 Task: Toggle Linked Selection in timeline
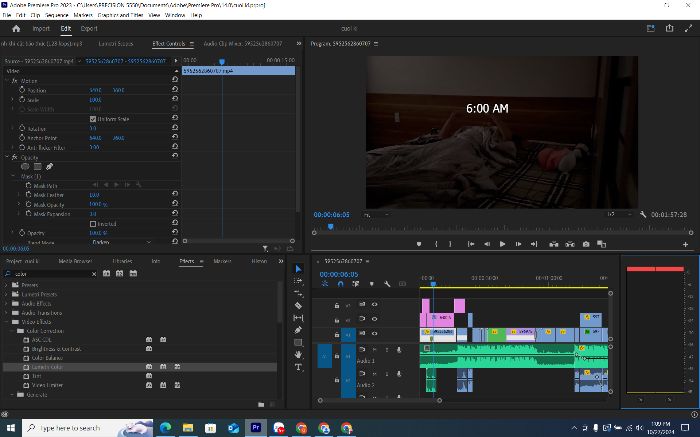355,284
